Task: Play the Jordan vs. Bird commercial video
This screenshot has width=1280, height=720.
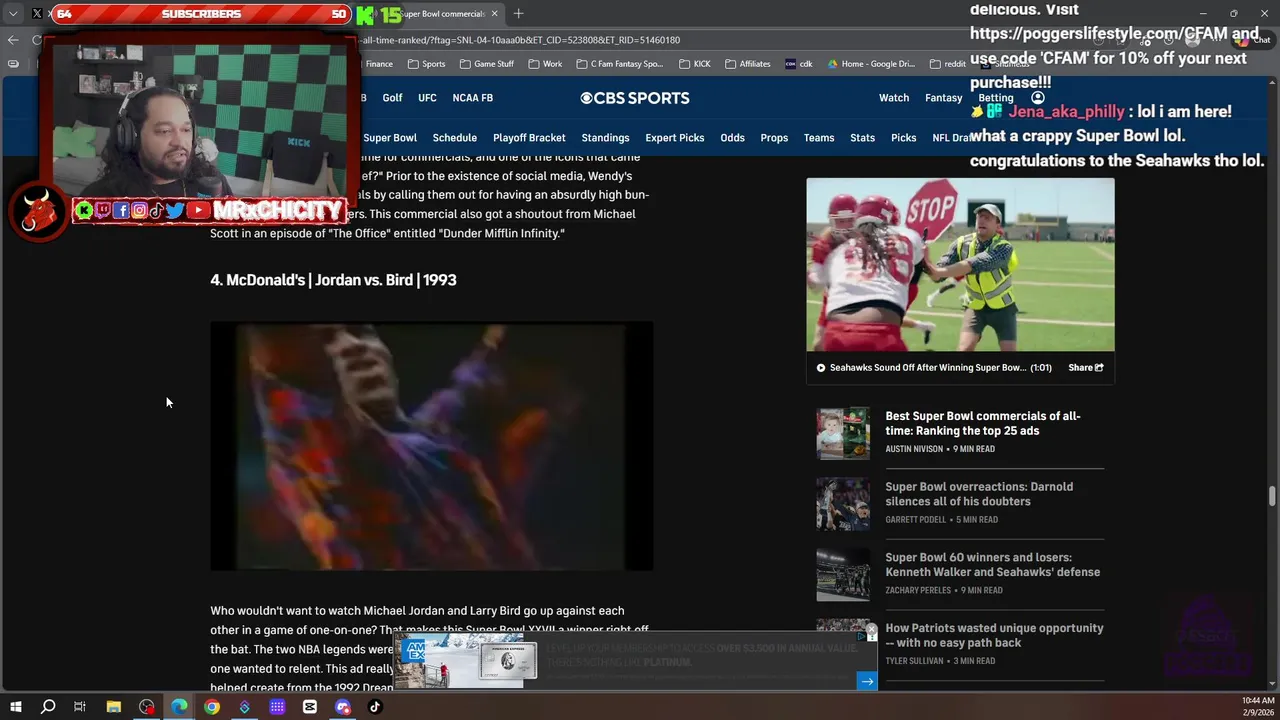Action: point(431,446)
